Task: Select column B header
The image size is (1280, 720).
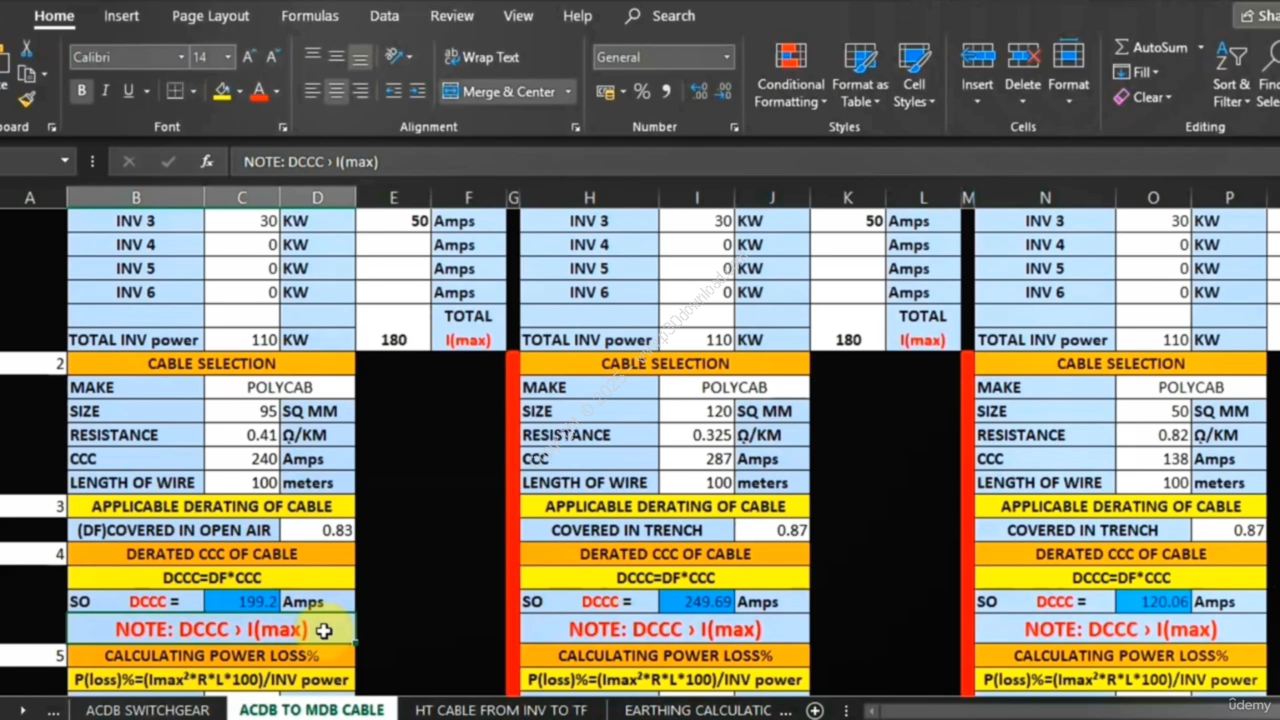Action: (136, 198)
